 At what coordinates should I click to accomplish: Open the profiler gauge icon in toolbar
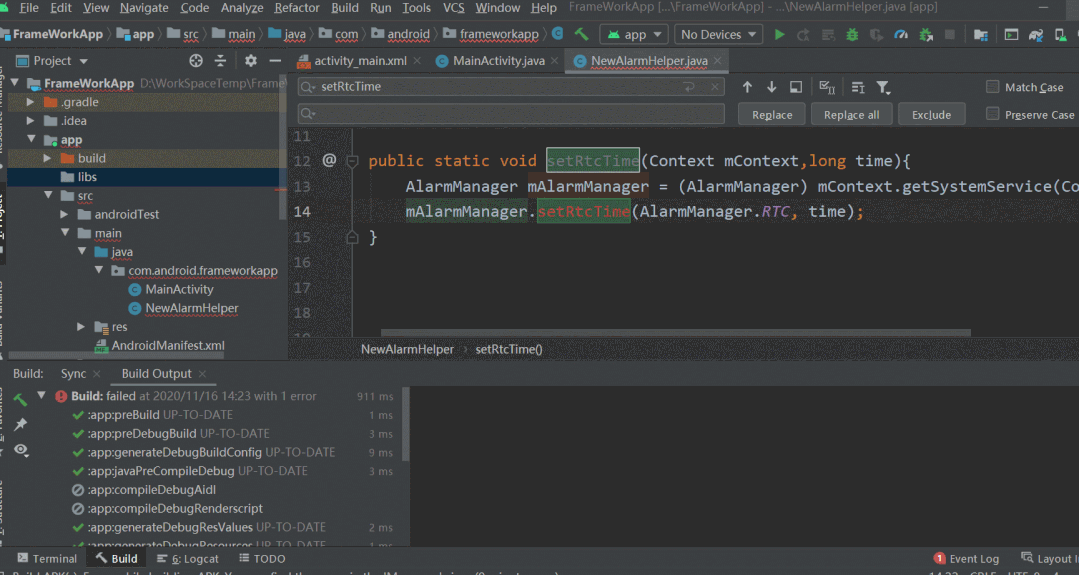pos(901,35)
